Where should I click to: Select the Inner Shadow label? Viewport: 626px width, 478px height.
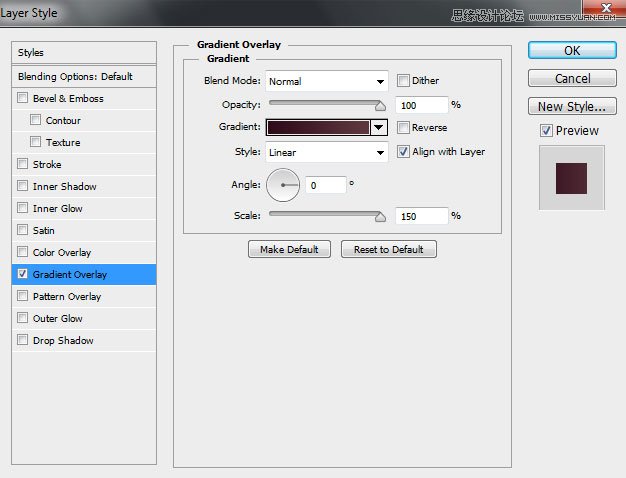click(x=65, y=186)
